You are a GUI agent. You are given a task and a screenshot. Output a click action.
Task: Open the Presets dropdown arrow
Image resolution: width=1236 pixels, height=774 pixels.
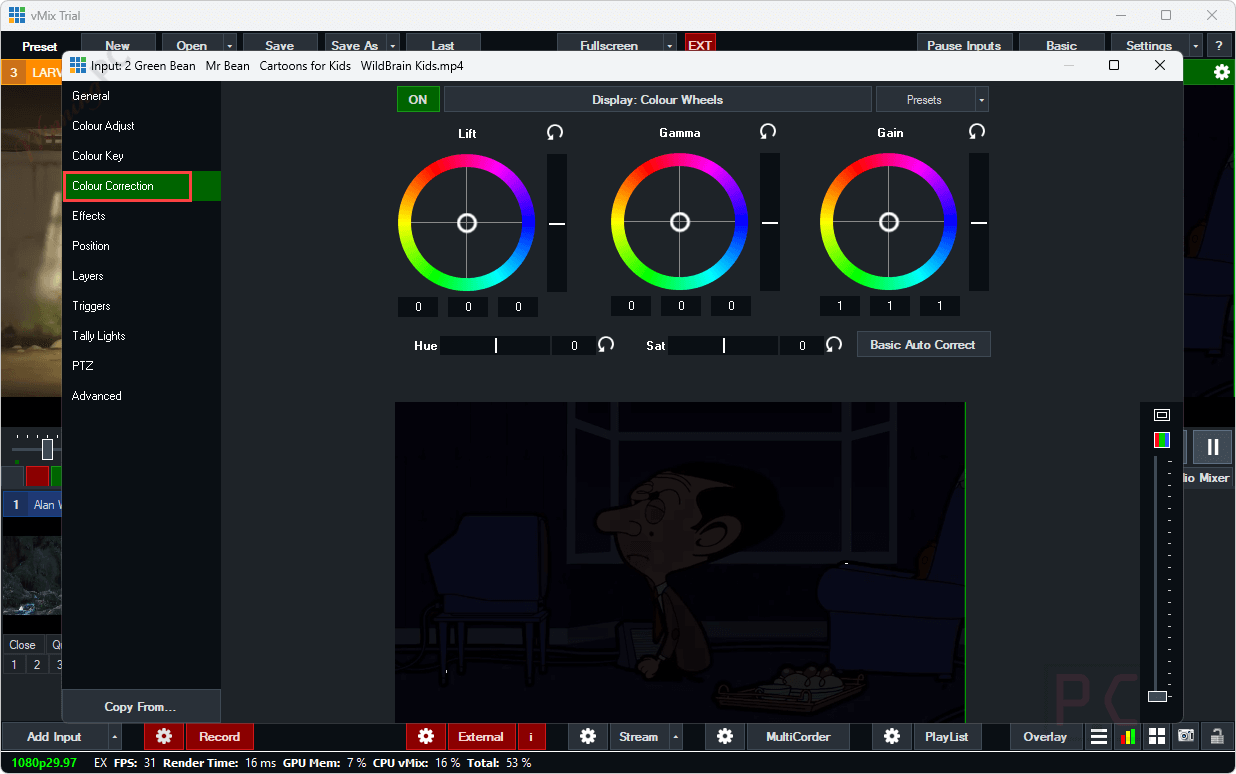982,99
